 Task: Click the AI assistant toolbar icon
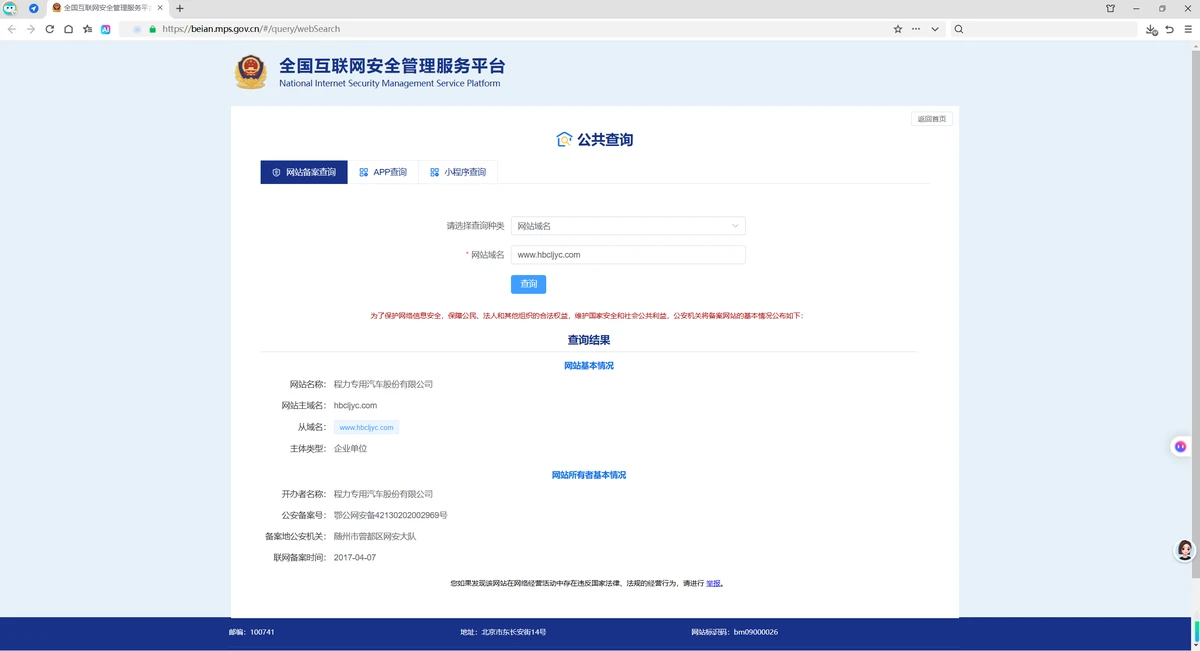106,29
